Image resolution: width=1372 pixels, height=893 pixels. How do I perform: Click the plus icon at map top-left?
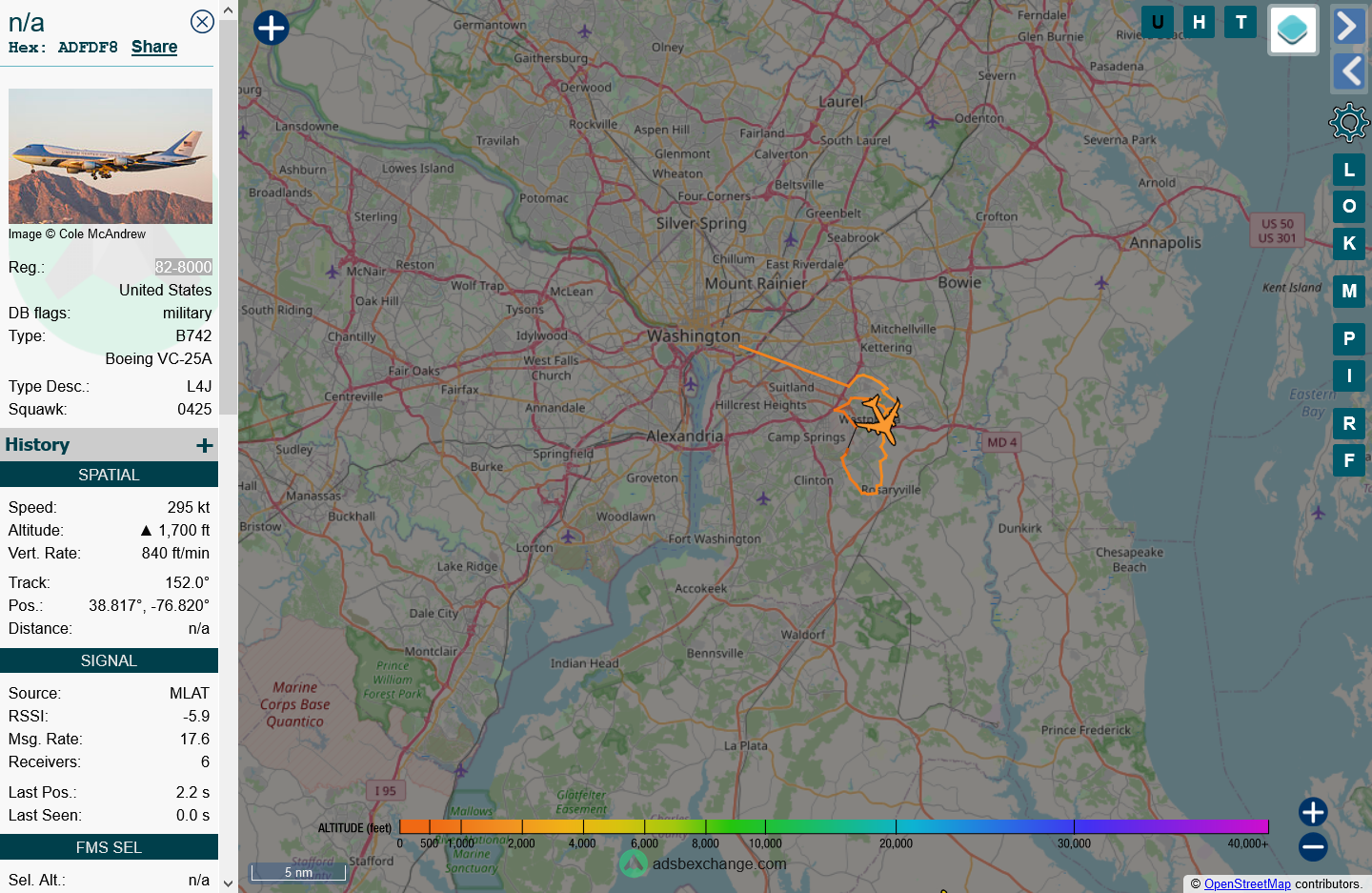[x=271, y=28]
